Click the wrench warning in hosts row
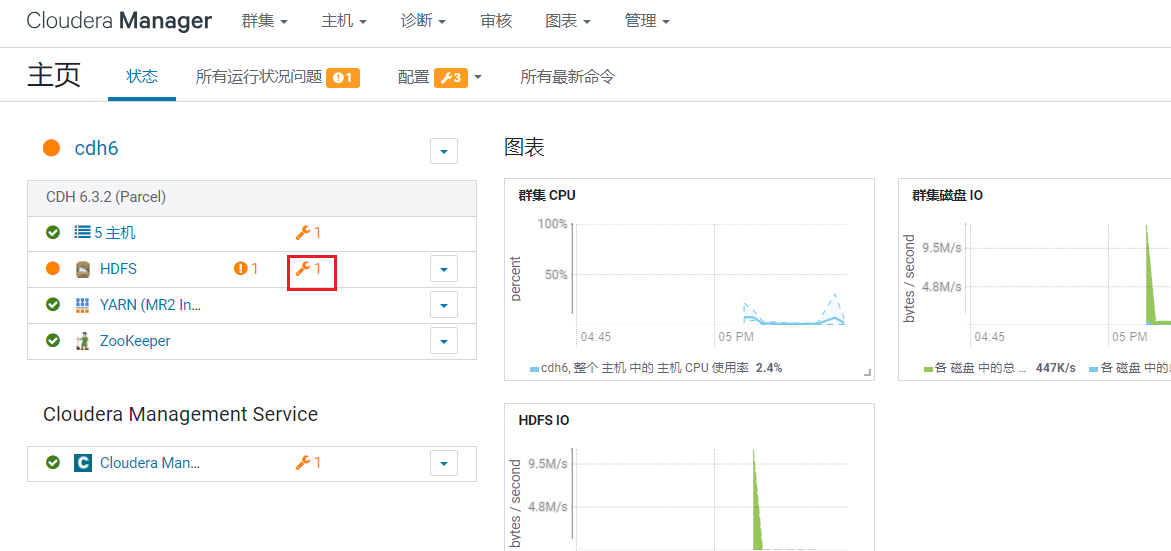Image resolution: width=1171 pixels, height=551 pixels. 308,233
